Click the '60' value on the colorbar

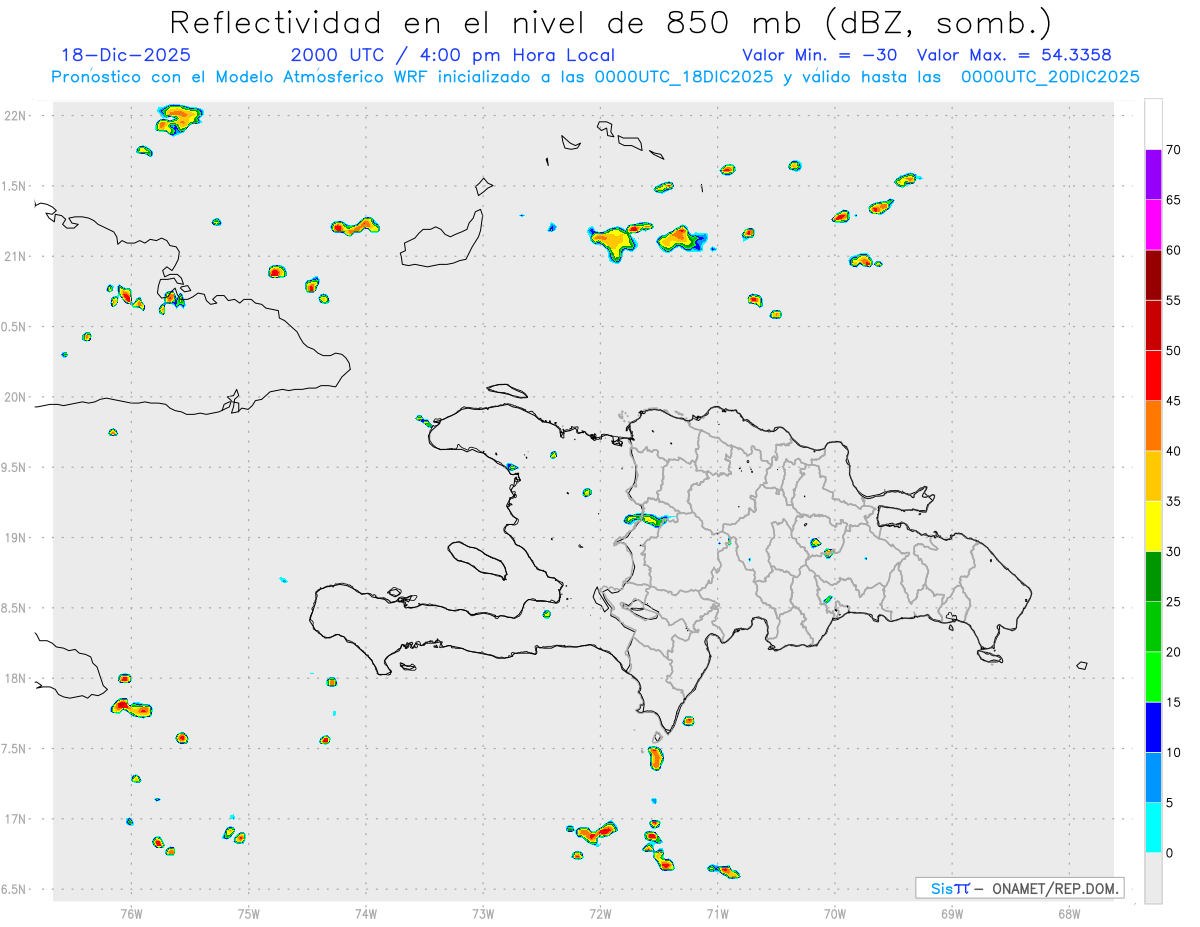pyautogui.click(x=1173, y=250)
